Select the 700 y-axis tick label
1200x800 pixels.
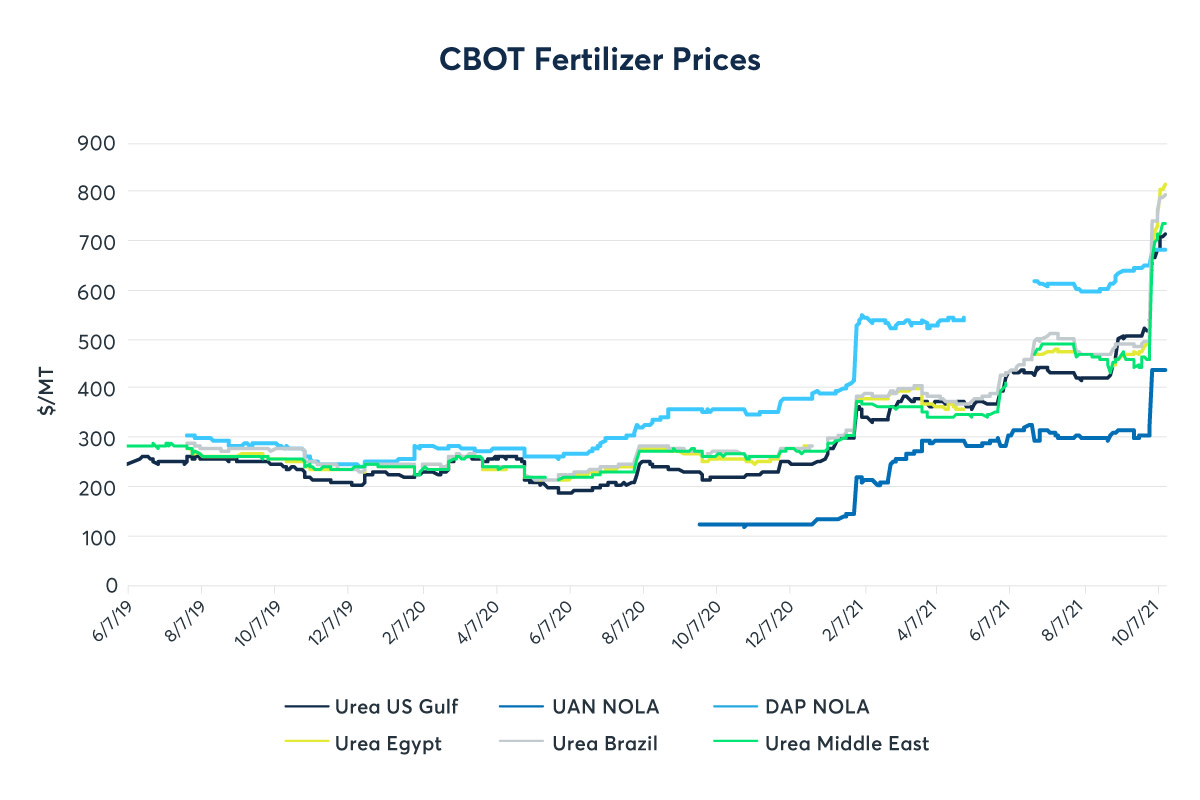coord(98,241)
